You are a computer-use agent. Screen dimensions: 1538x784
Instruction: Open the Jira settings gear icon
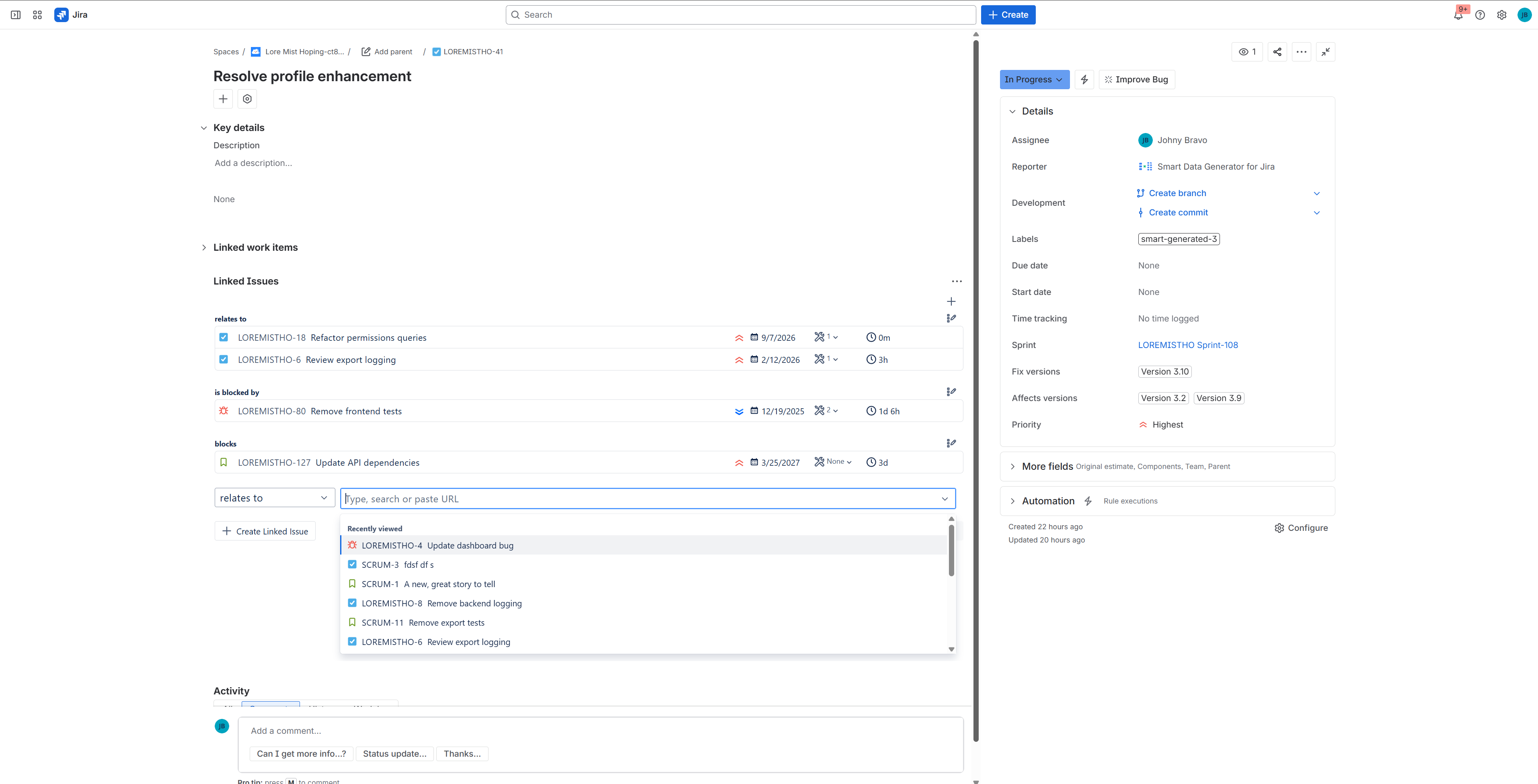pyautogui.click(x=1501, y=15)
